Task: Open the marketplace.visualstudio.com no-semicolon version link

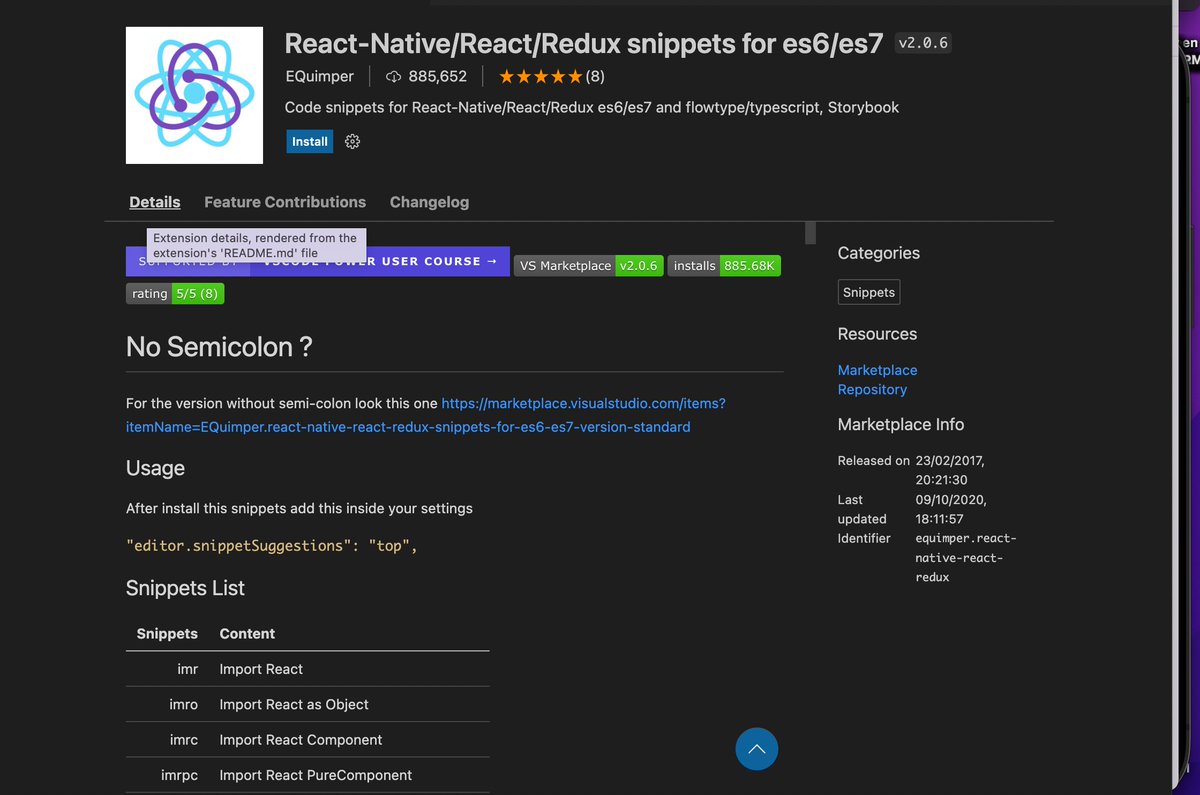Action: pos(426,415)
